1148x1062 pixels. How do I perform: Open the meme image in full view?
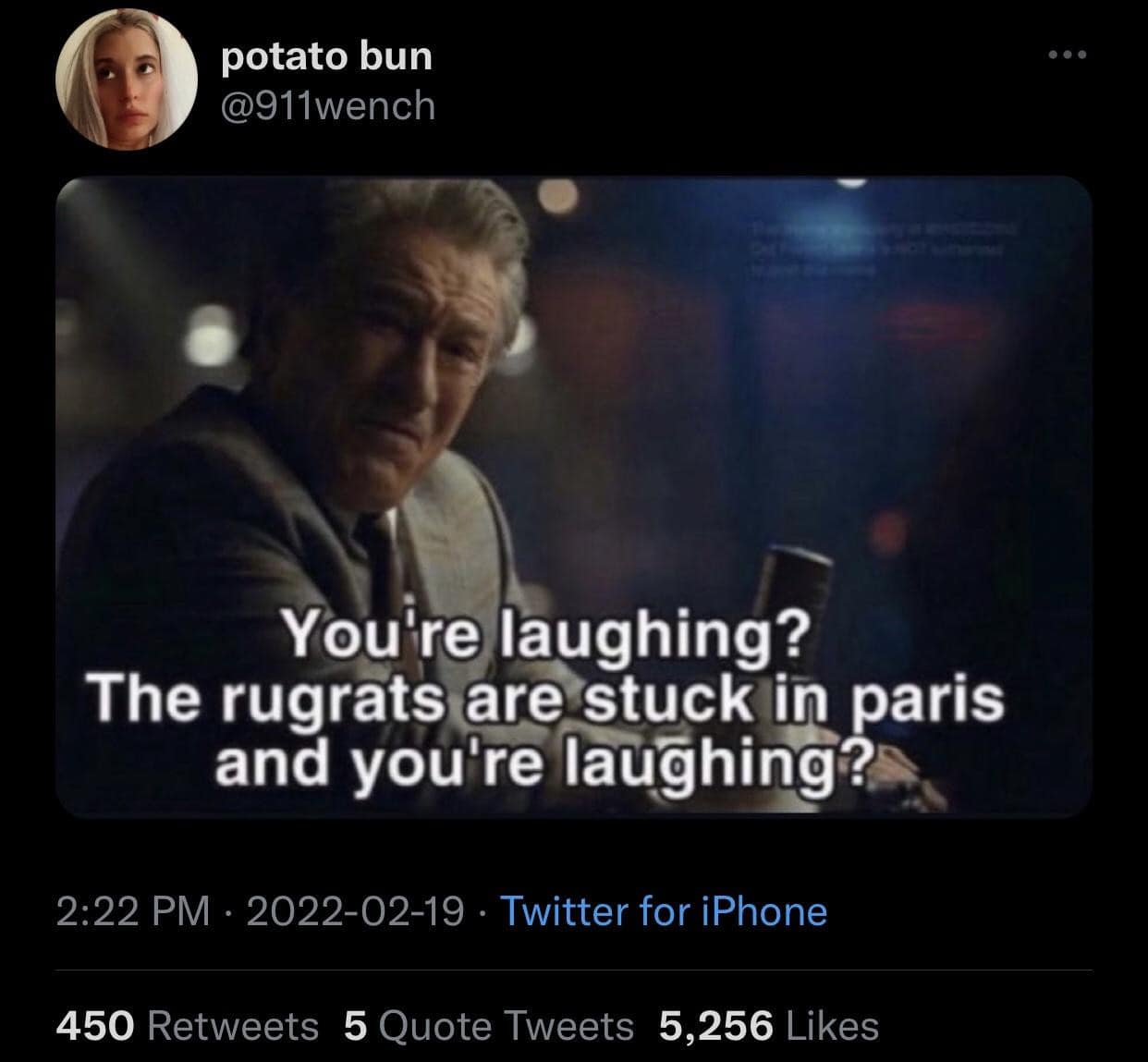click(x=574, y=496)
